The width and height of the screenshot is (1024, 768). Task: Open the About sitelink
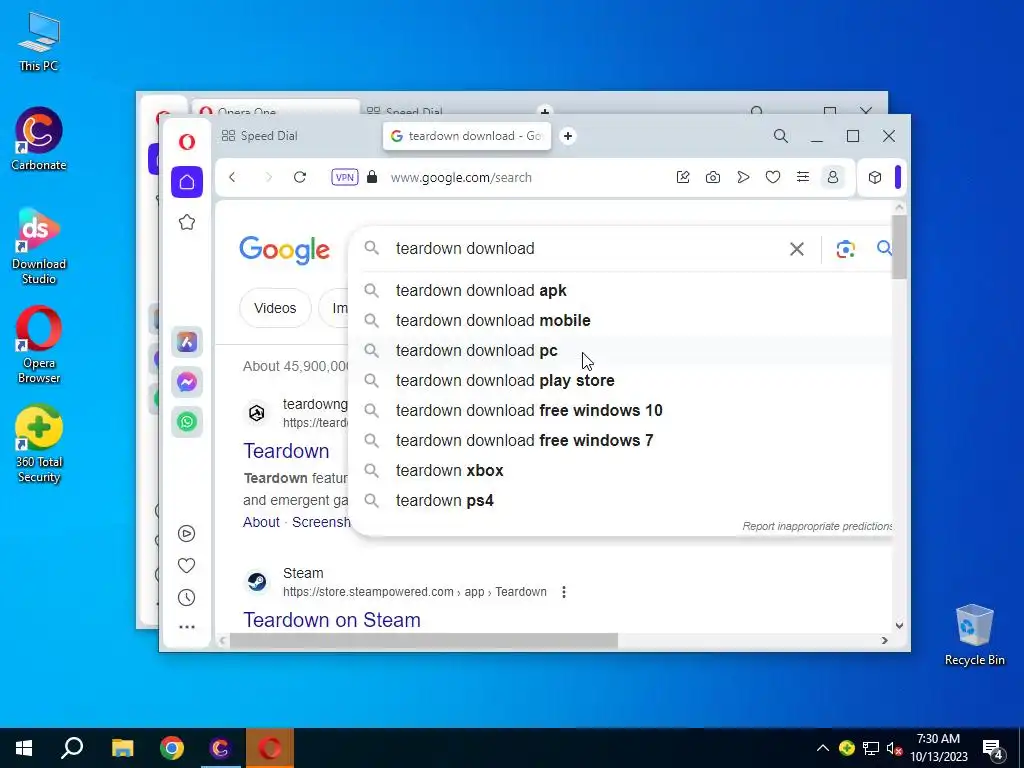[x=261, y=522]
